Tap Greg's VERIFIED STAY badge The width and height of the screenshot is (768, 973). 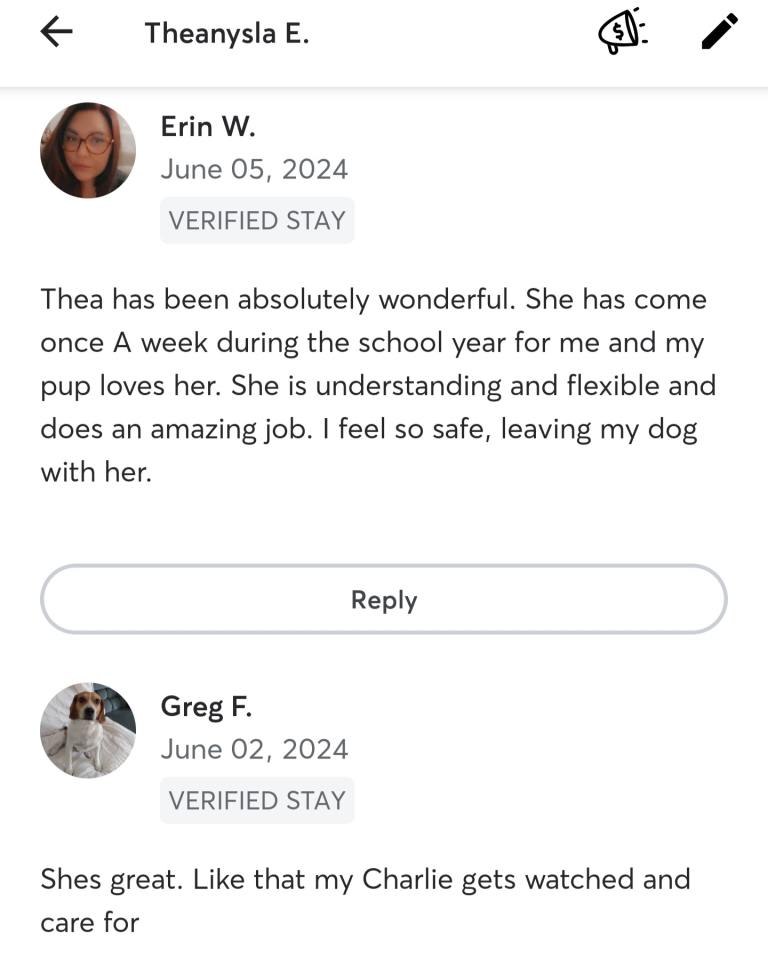point(257,801)
